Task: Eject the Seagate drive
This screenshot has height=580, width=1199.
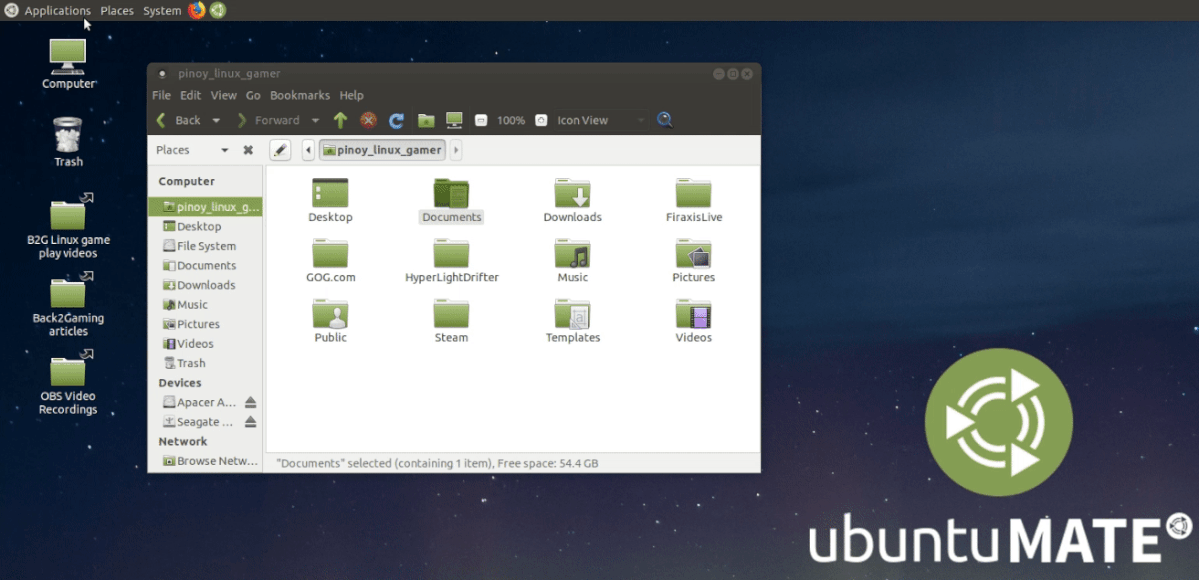Action: coord(250,421)
